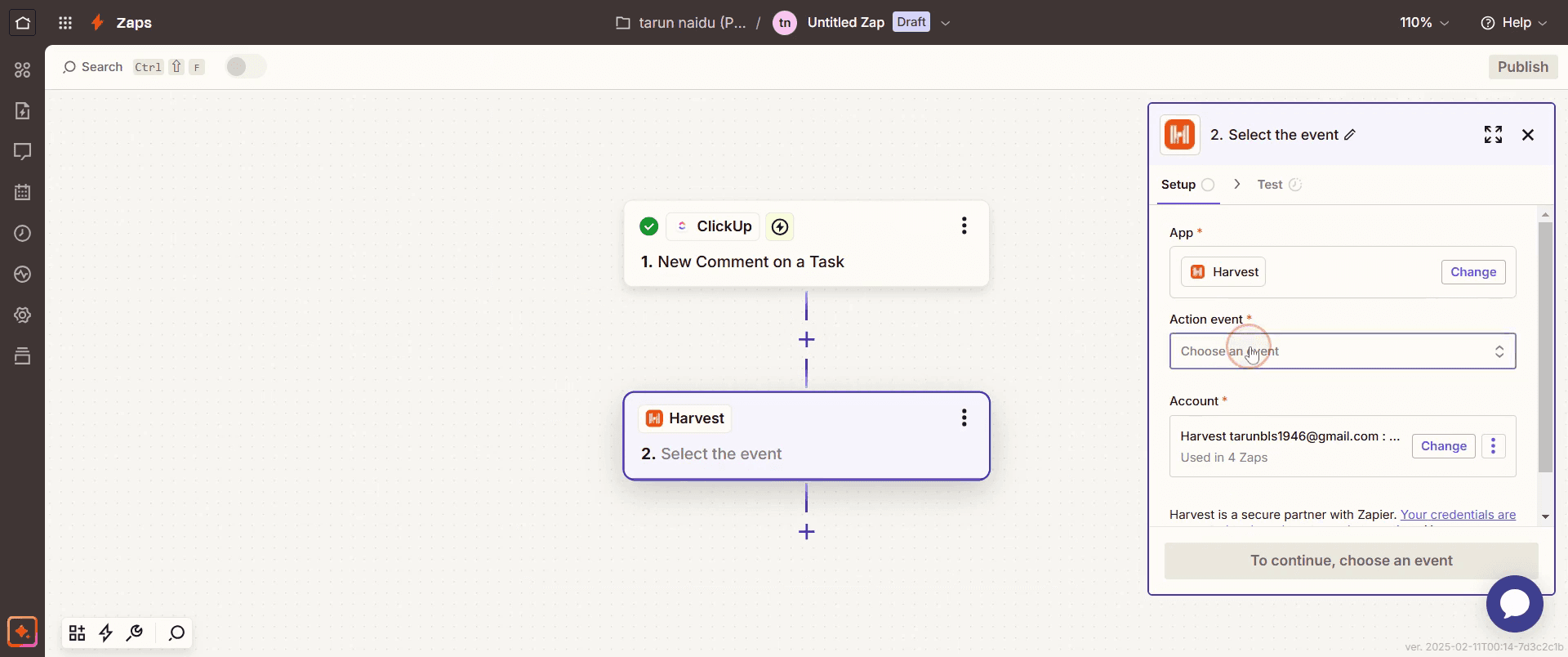Click 'To continue, choose an event' button
Image resolution: width=1568 pixels, height=657 pixels.
click(x=1351, y=561)
